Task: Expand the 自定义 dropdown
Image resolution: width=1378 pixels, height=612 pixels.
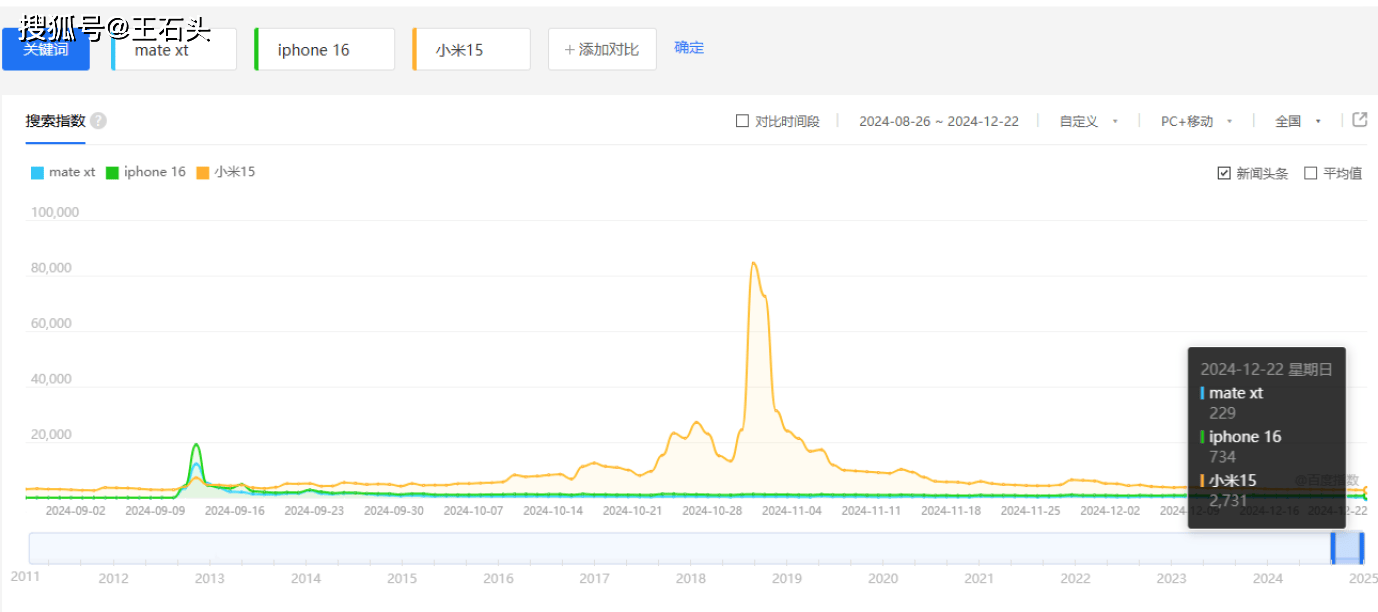Action: (1089, 121)
